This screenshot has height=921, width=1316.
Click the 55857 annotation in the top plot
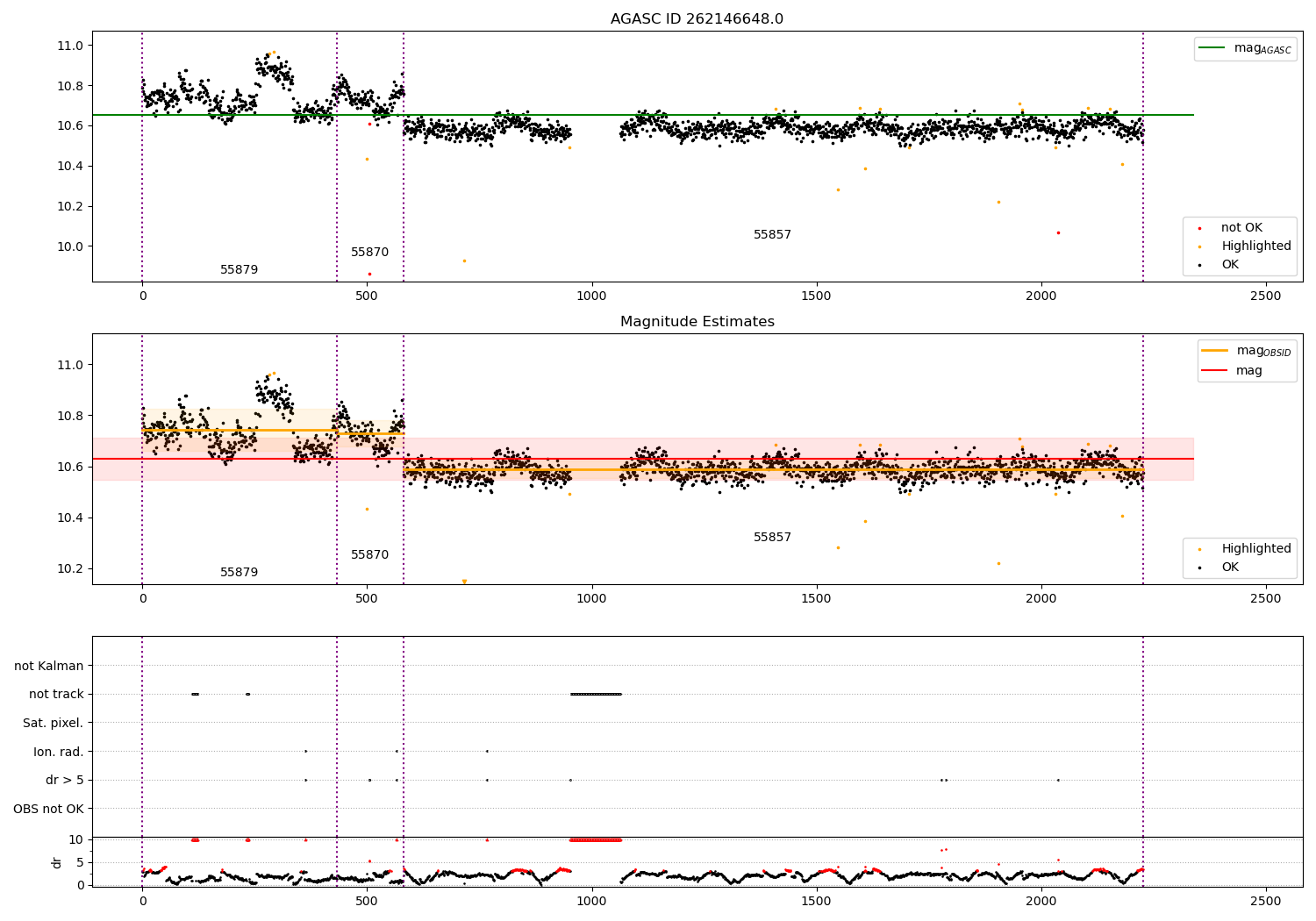(772, 235)
